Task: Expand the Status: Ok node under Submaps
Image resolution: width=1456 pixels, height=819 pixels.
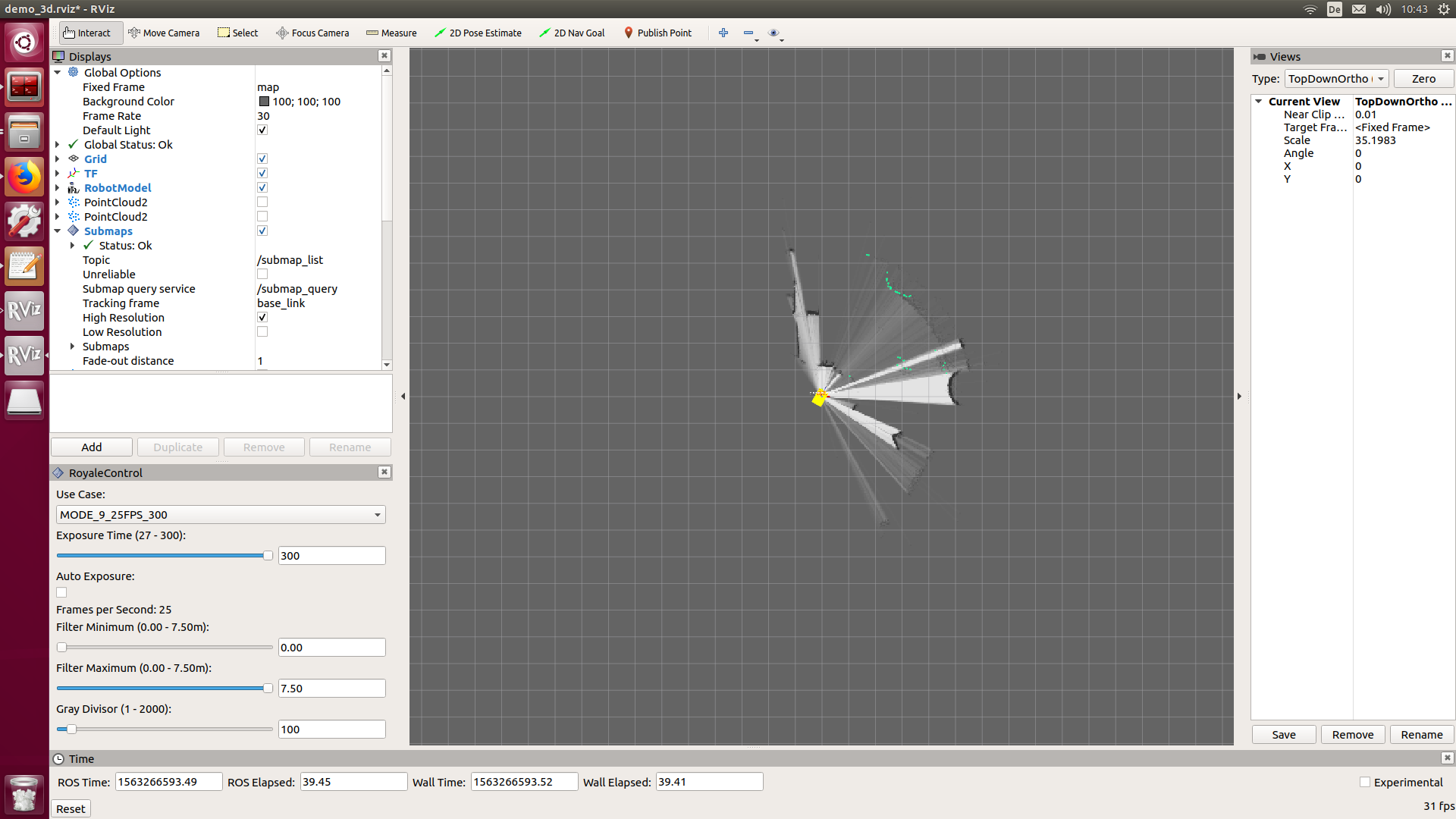Action: coord(73,246)
